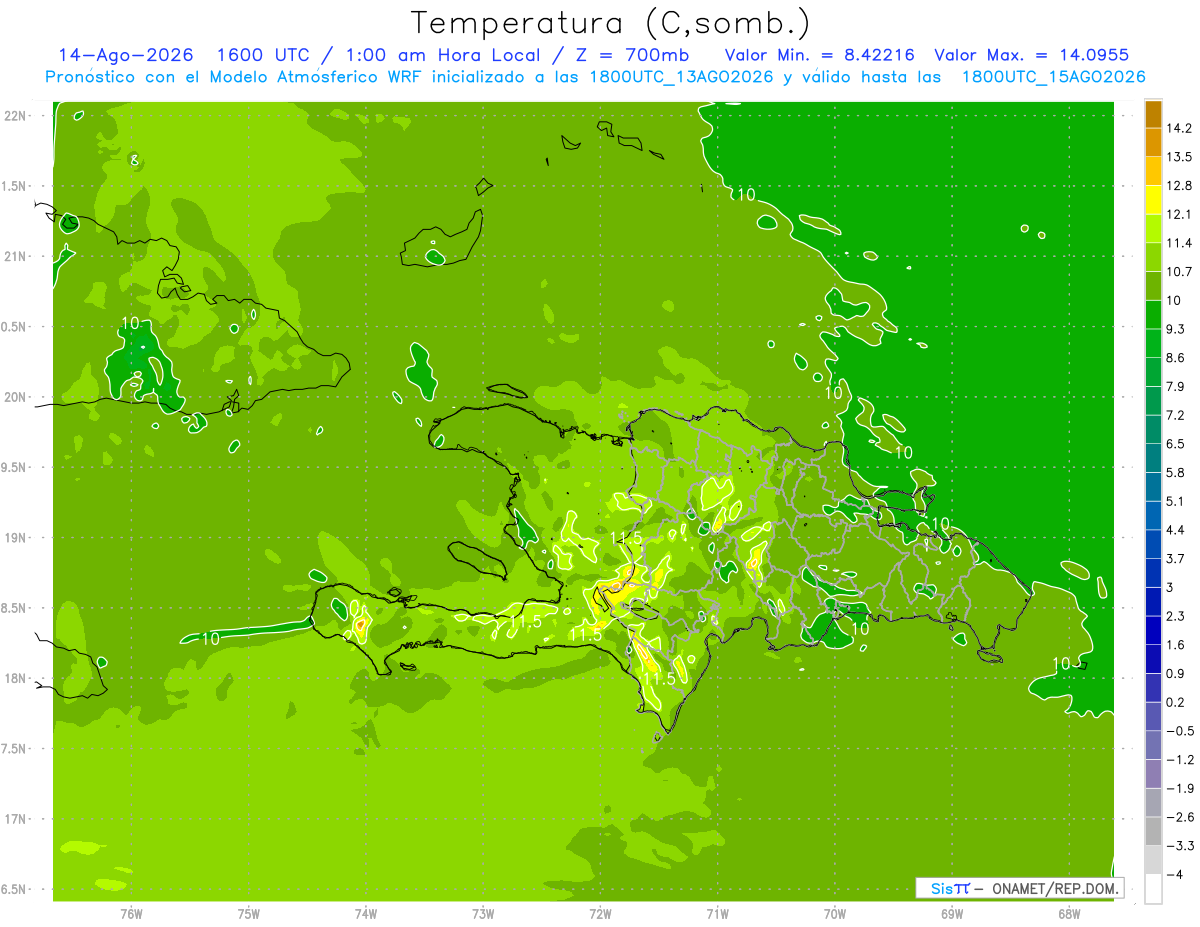Image resolution: width=1200 pixels, height=927 pixels.
Task: Select "Valor Min. = 8.42216" text
Action: (819, 54)
